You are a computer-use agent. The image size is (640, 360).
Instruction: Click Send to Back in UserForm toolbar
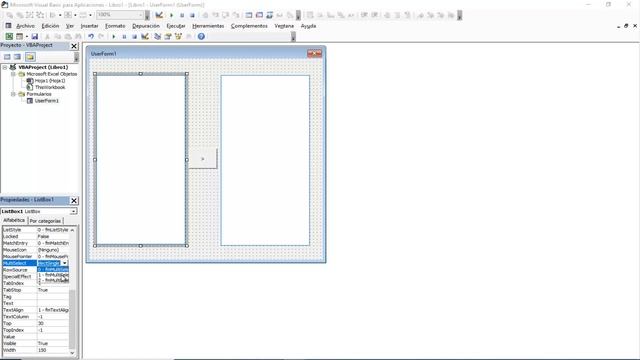click(19, 15)
